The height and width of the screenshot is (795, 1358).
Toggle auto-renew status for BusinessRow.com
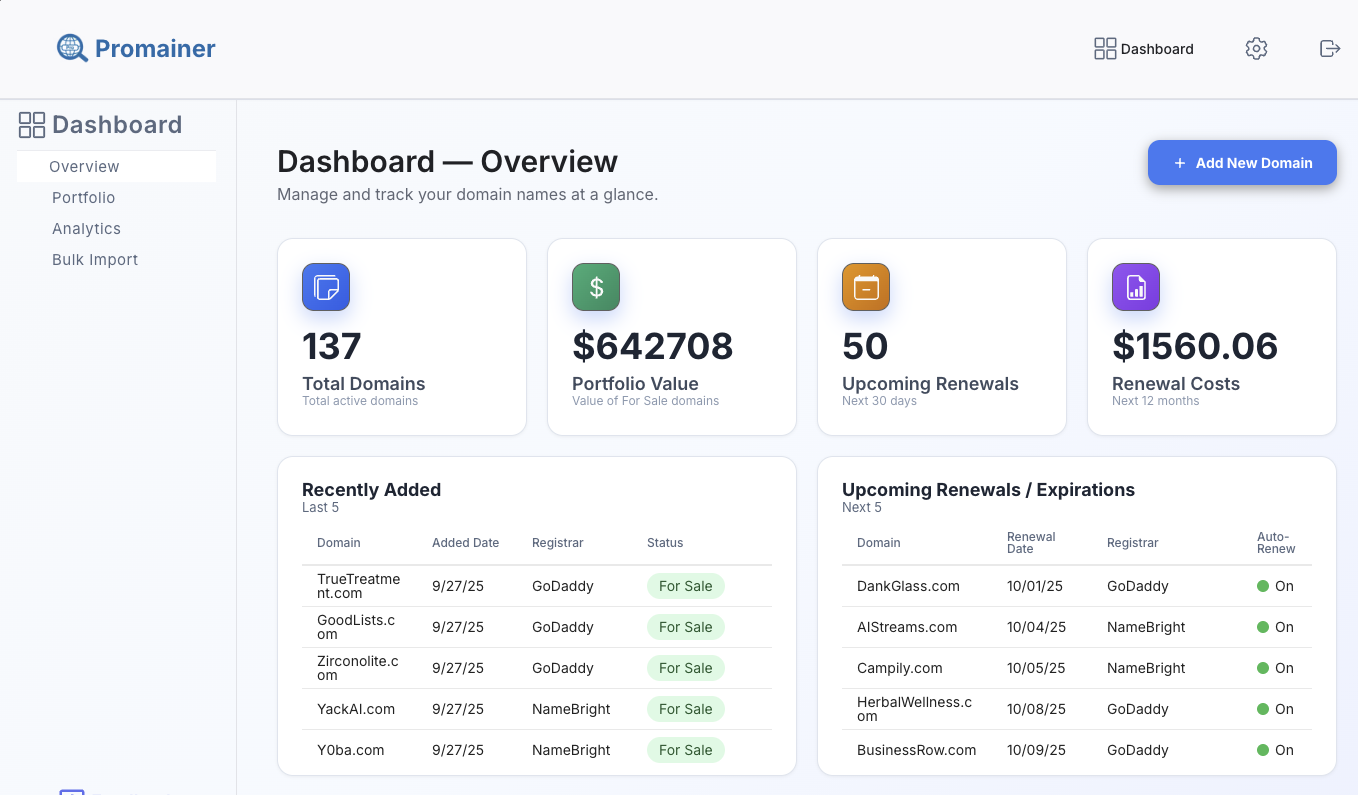1275,750
